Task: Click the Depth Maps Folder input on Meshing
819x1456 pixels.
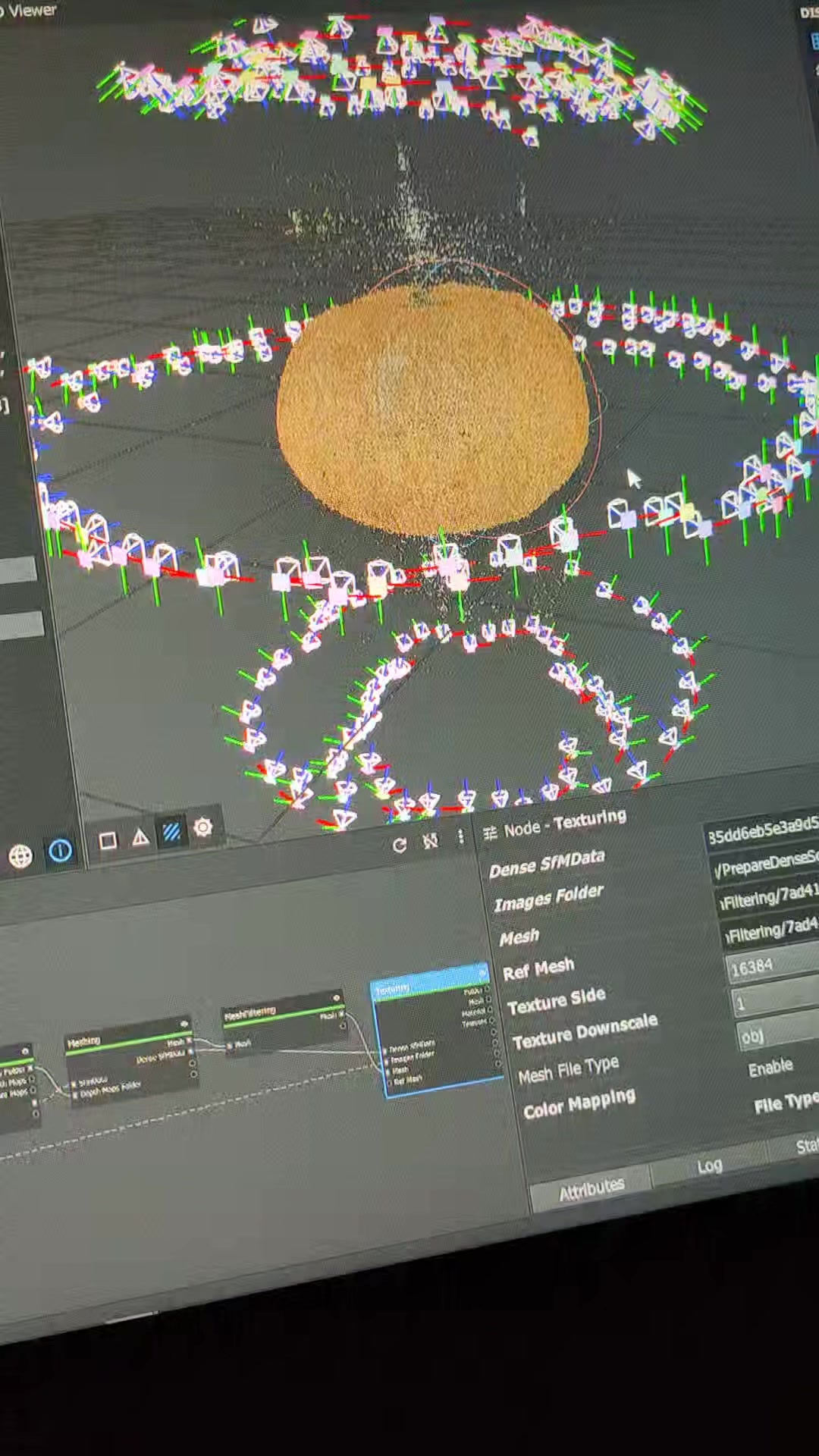Action: [x=74, y=1095]
